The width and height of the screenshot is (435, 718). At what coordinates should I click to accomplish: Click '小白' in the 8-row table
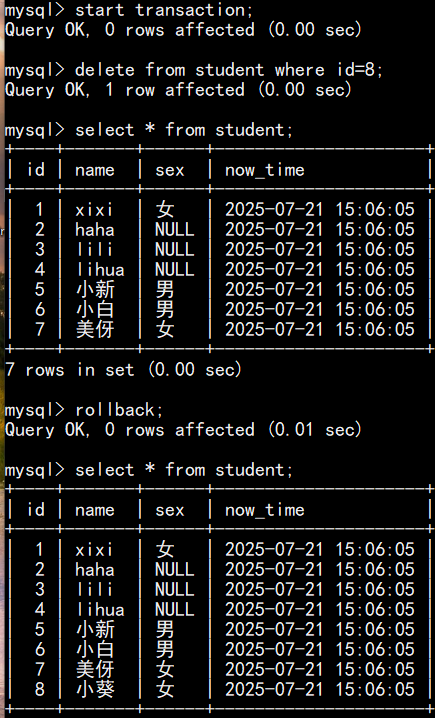pyautogui.click(x=95, y=649)
